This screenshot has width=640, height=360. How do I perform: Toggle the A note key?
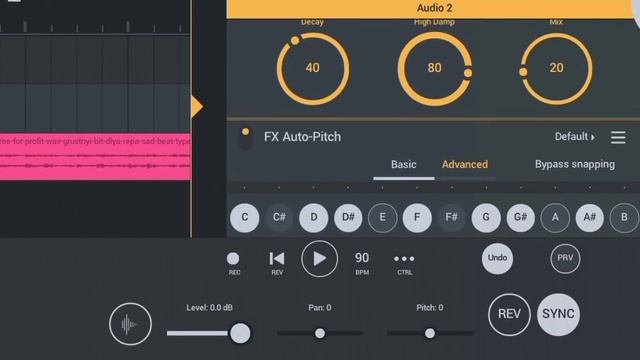(555, 217)
